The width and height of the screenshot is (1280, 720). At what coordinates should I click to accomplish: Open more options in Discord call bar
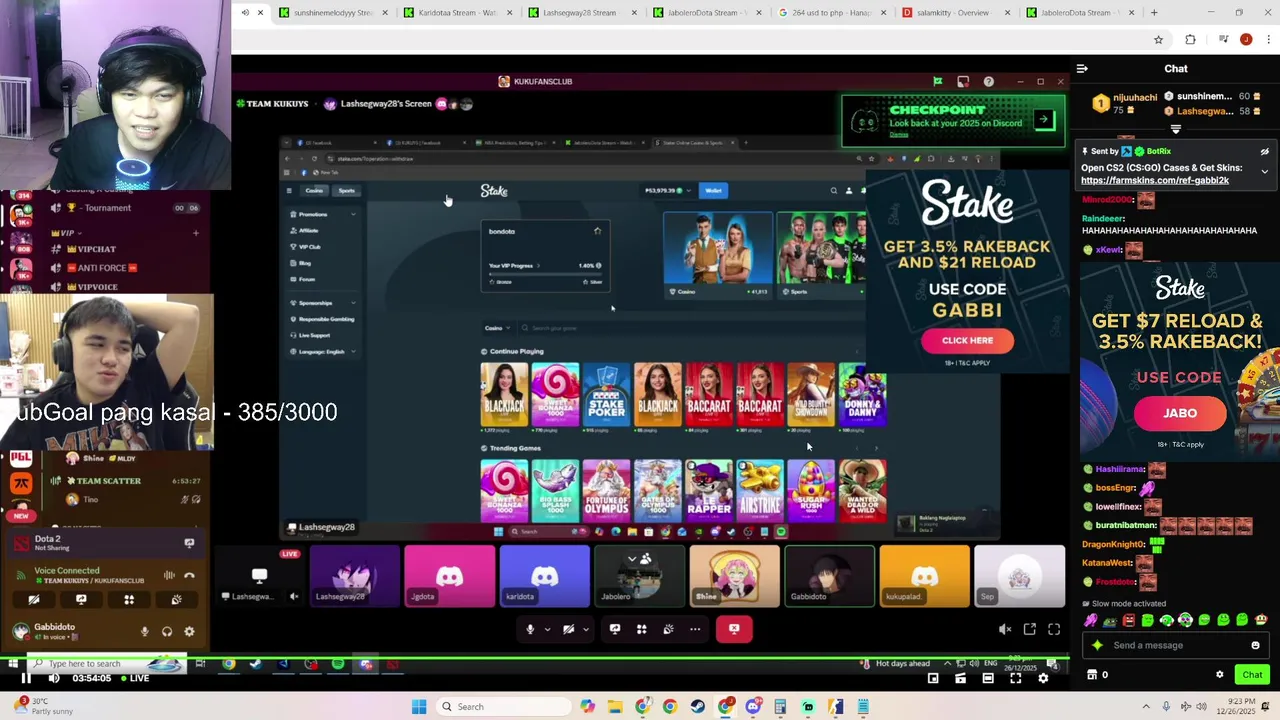pos(695,629)
